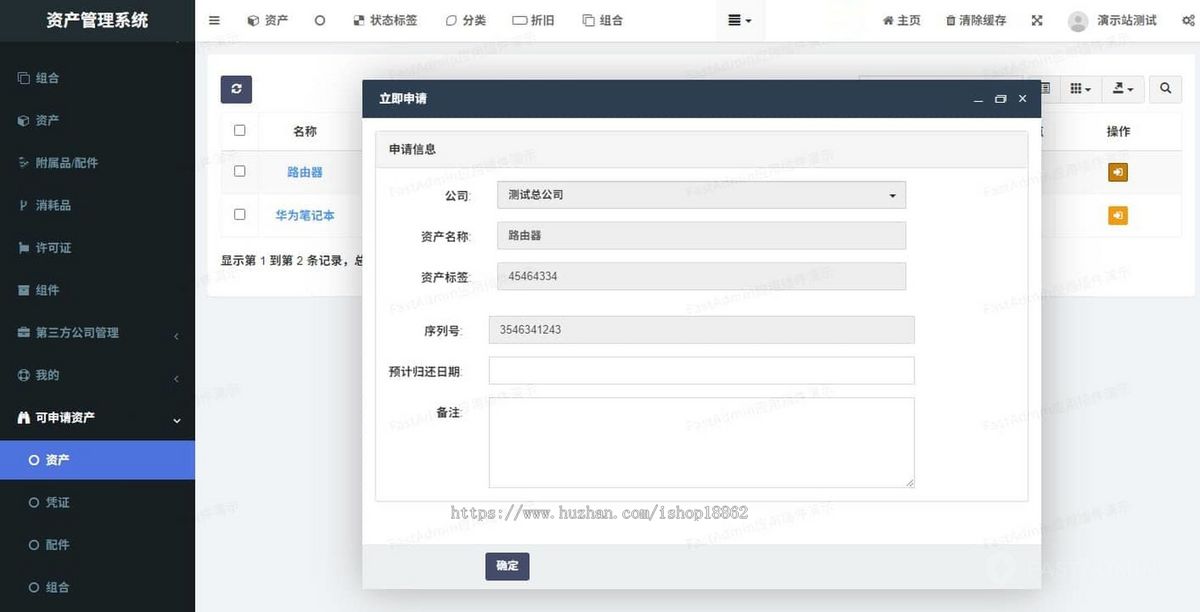Click the search magnifier icon

(x=1164, y=89)
